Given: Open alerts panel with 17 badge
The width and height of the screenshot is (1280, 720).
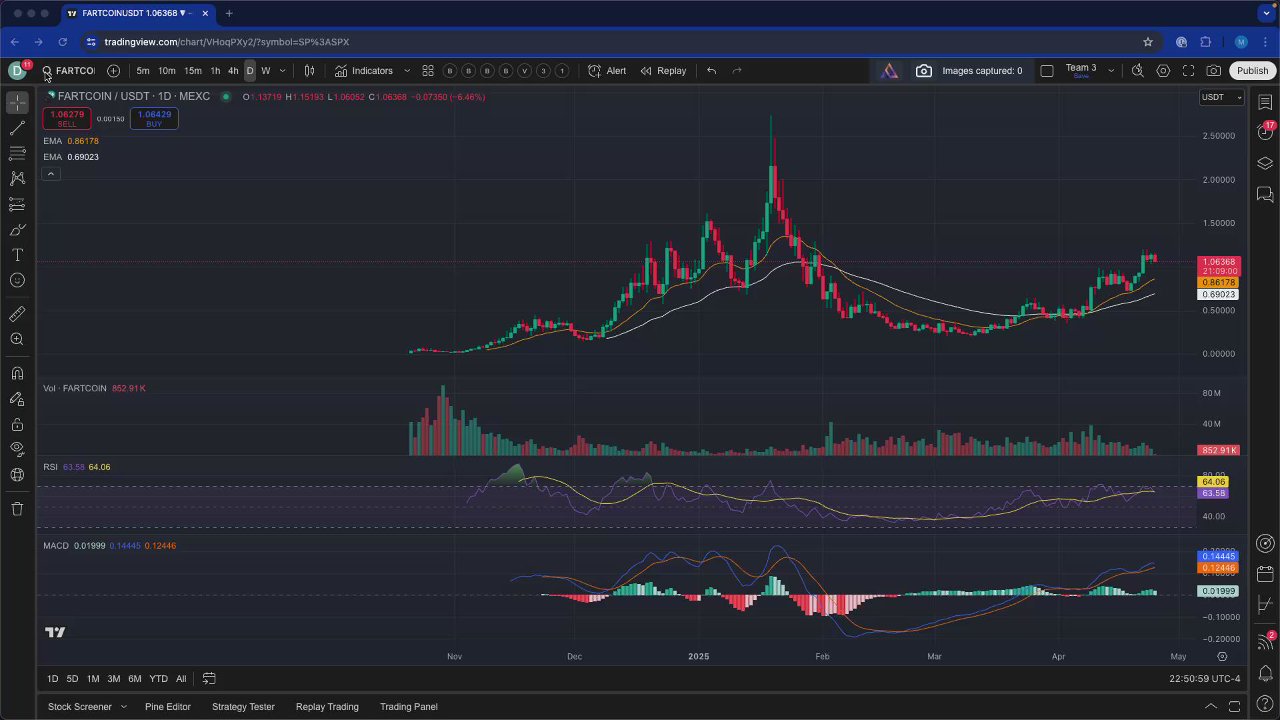Looking at the screenshot, I should click(1265, 132).
